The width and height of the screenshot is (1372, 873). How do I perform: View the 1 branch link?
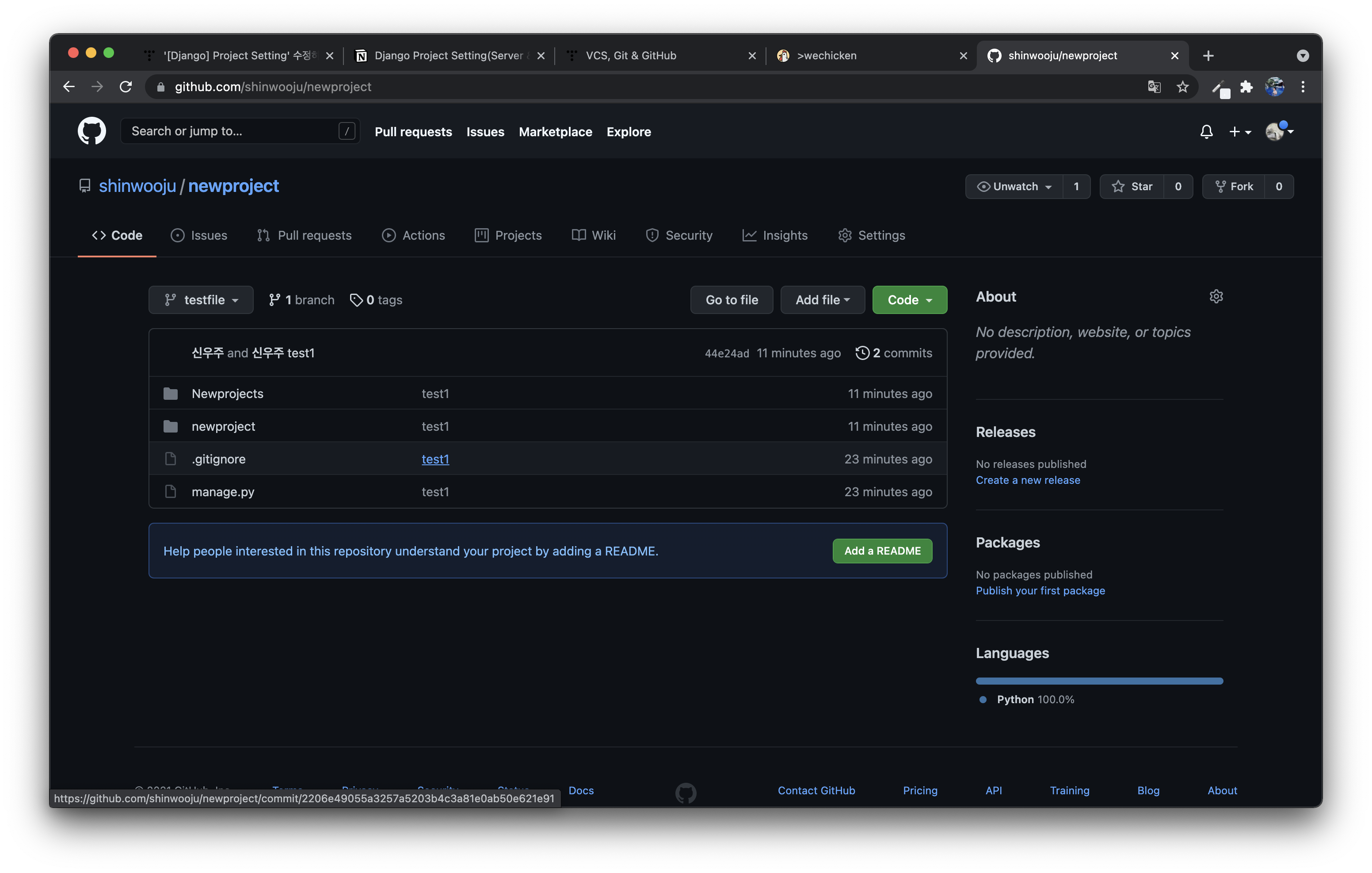301,300
